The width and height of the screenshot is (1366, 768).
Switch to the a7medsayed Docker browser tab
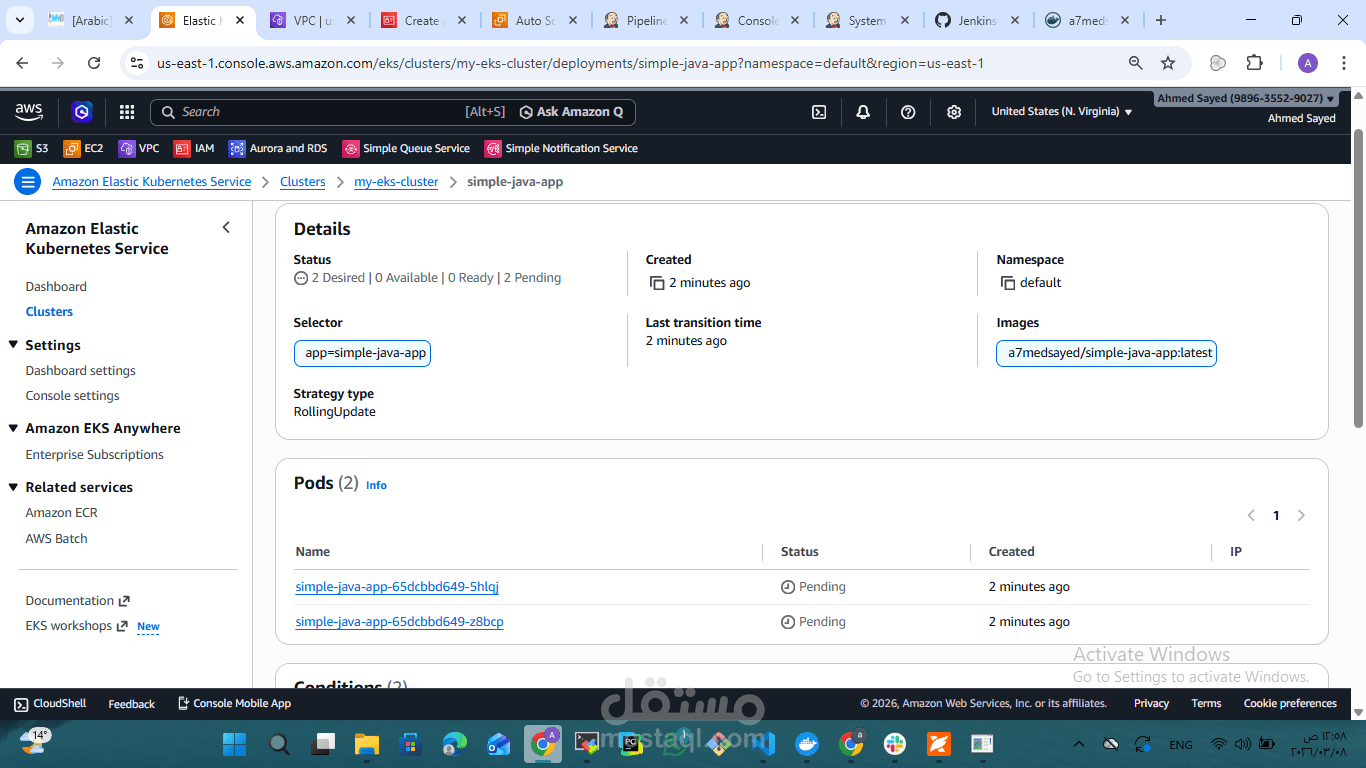point(1089,20)
